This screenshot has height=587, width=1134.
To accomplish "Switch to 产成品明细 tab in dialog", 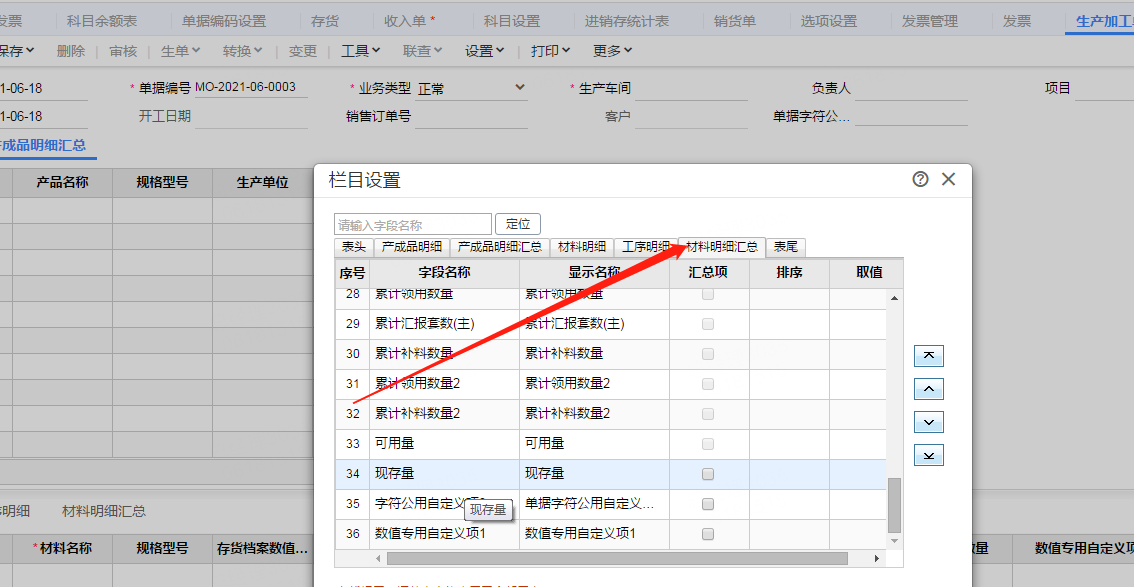I will pyautogui.click(x=412, y=247).
